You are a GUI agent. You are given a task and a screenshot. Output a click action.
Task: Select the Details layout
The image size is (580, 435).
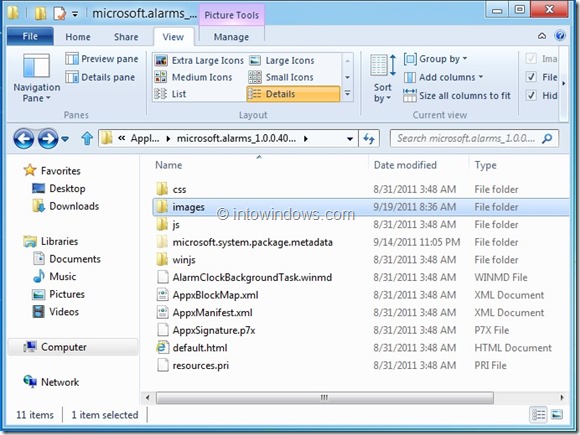tap(293, 94)
